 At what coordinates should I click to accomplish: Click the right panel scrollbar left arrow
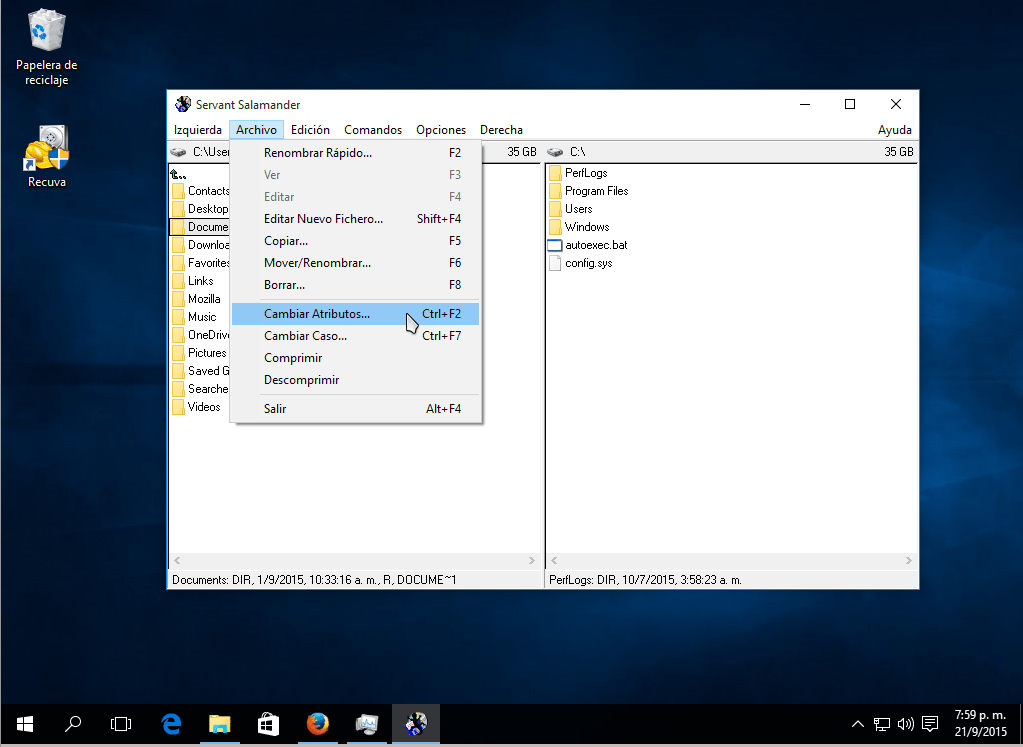tap(555, 560)
